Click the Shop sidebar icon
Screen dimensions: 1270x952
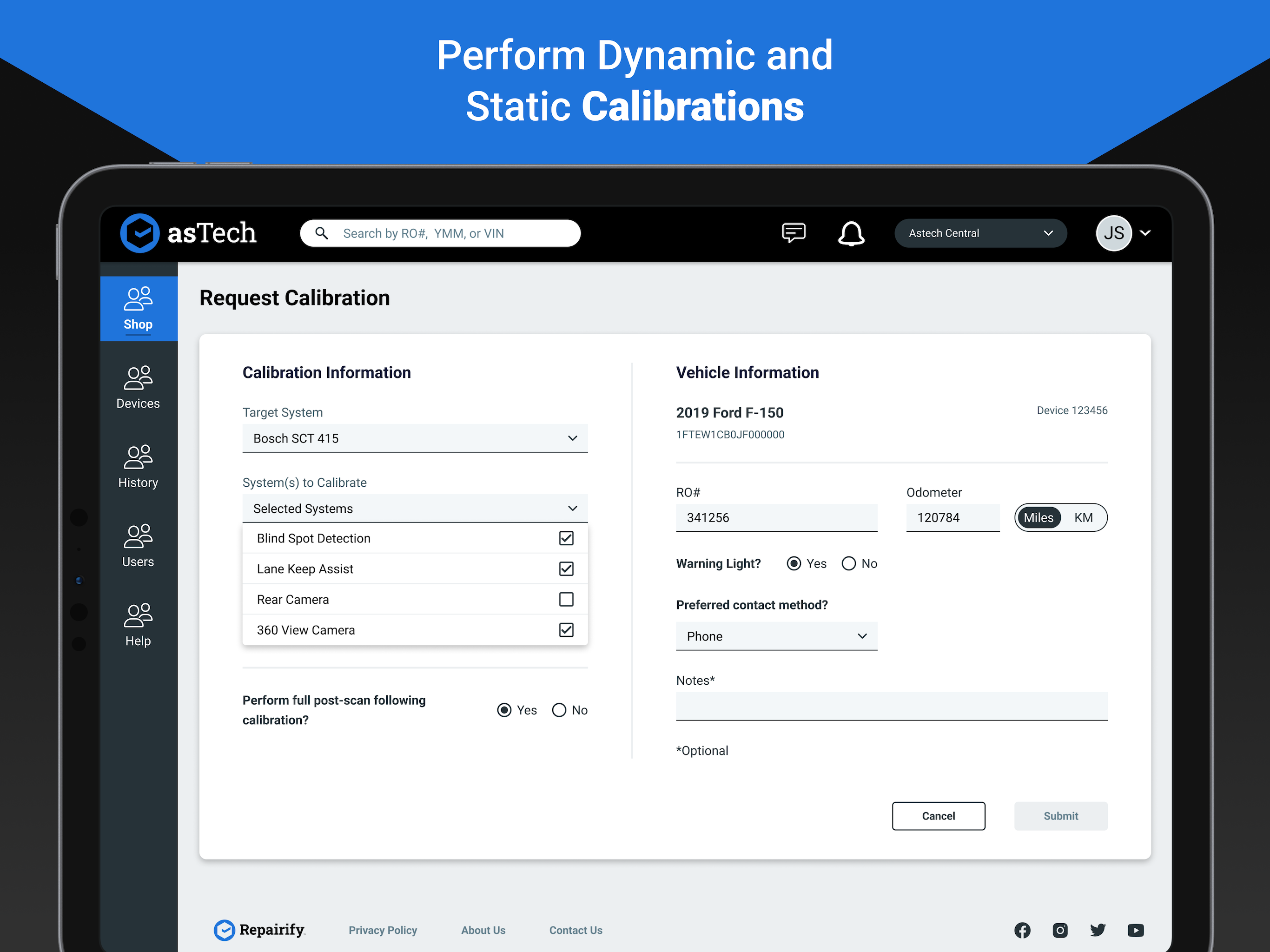point(138,299)
